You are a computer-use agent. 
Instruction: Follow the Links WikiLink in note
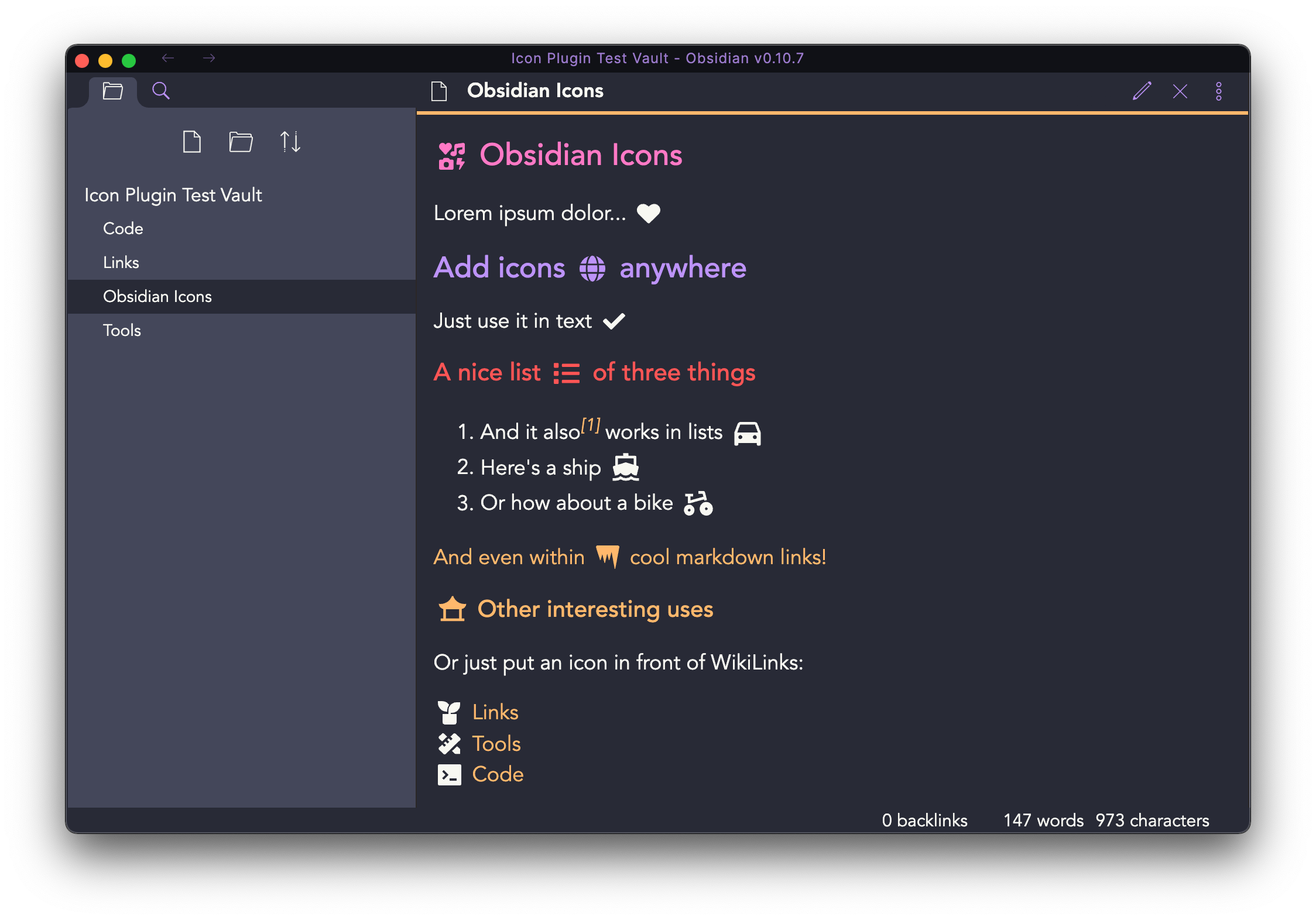pyautogui.click(x=495, y=712)
